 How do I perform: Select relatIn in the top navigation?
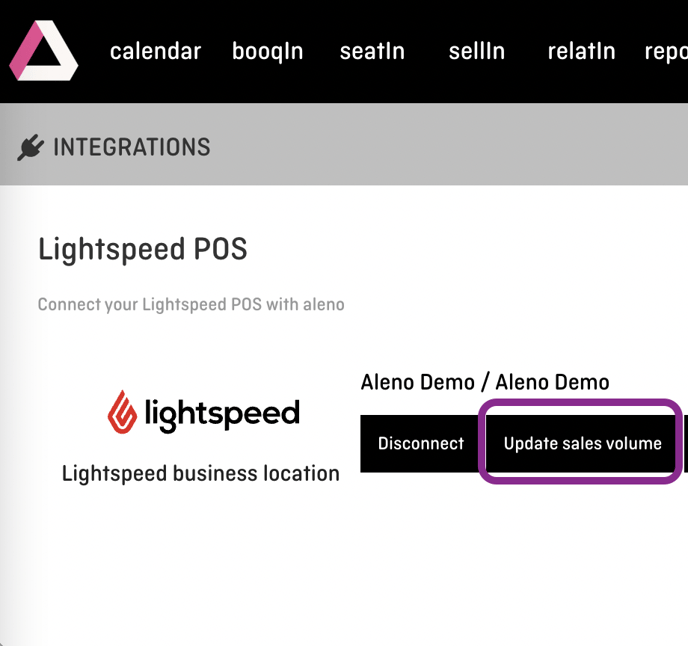[581, 51]
